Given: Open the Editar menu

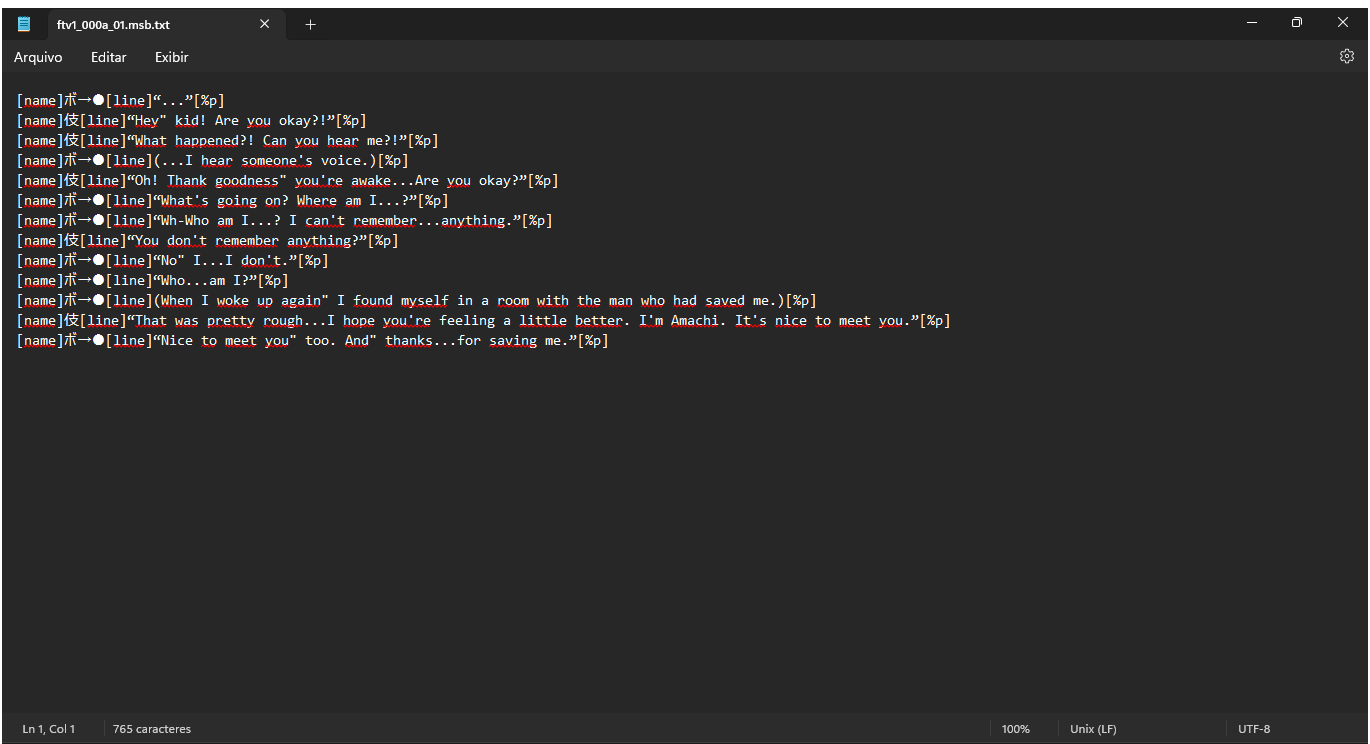Looking at the screenshot, I should point(108,57).
